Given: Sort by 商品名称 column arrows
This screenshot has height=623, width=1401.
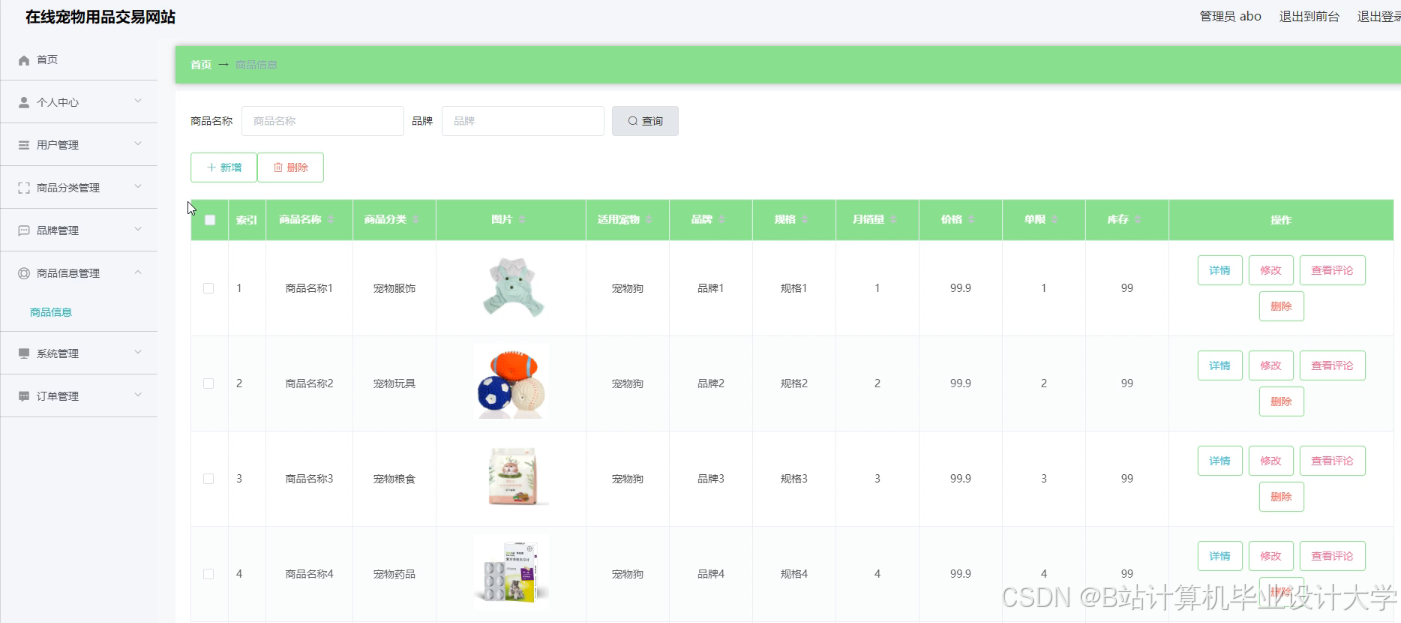Looking at the screenshot, I should pyautogui.click(x=332, y=220).
